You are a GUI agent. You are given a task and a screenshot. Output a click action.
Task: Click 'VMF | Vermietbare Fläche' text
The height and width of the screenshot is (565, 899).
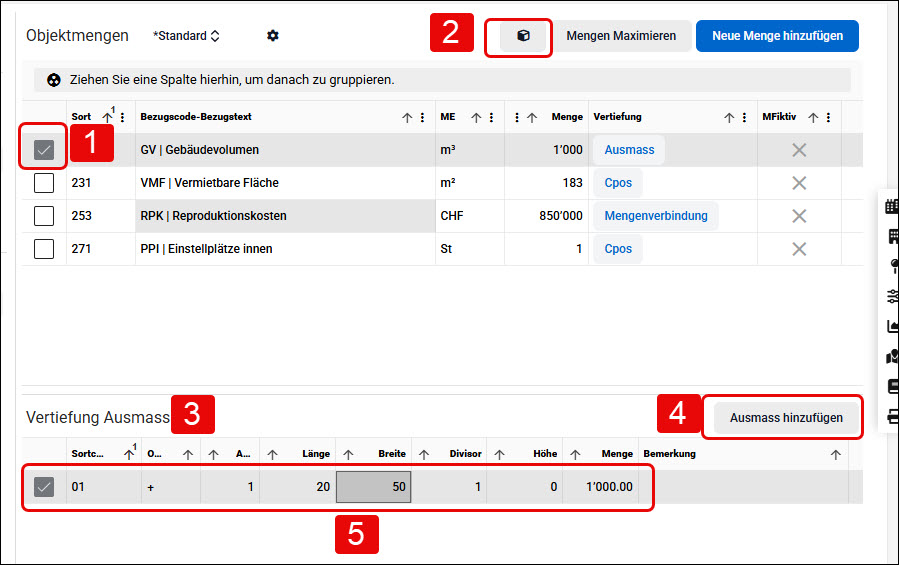(209, 183)
